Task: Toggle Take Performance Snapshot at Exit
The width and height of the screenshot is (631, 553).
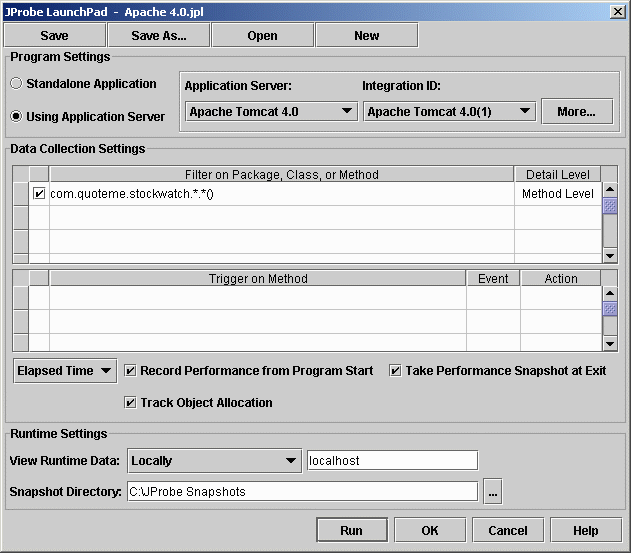Action: click(x=395, y=371)
